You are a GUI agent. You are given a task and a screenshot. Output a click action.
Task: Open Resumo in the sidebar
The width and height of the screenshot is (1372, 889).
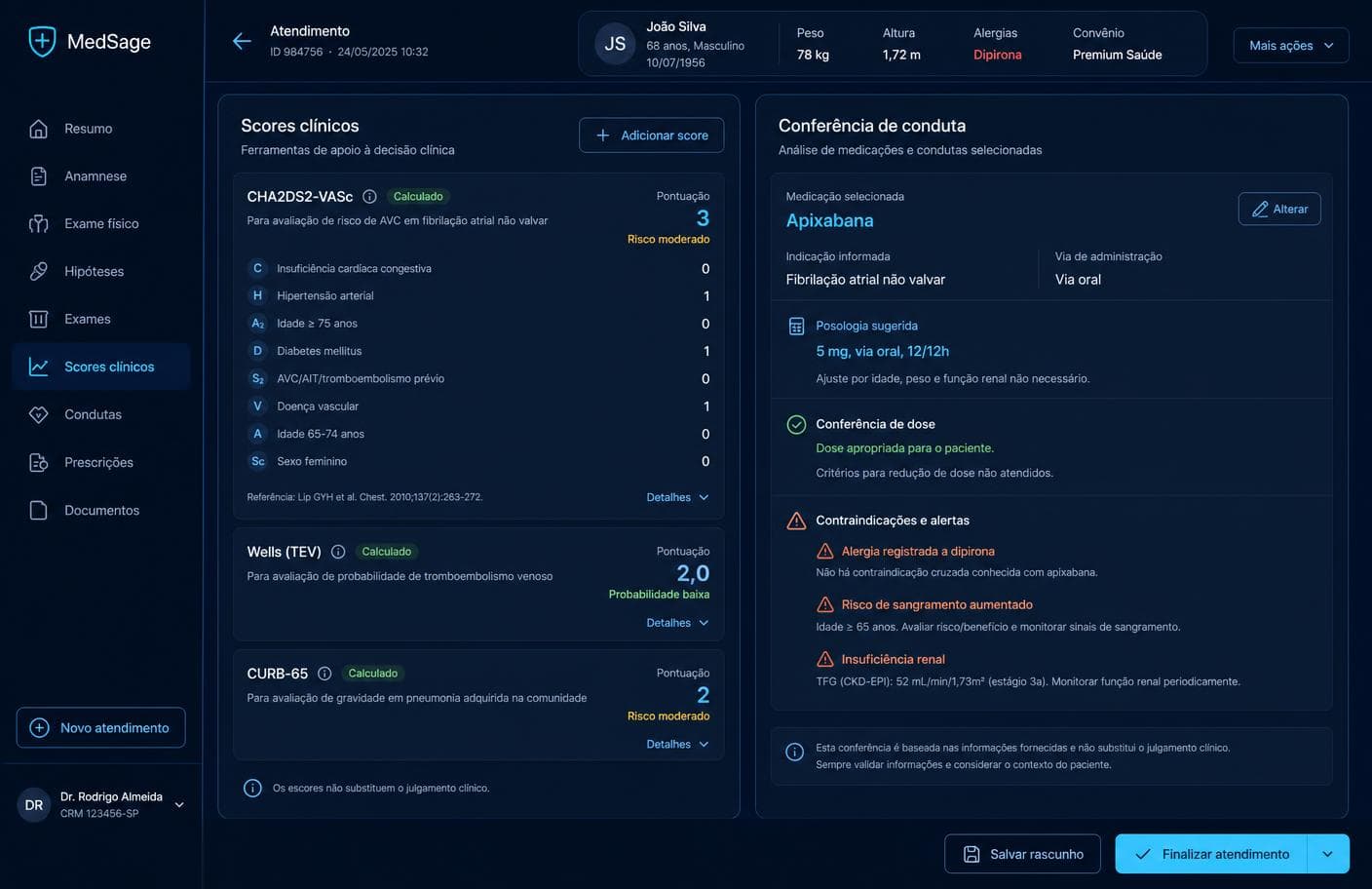(x=100, y=129)
